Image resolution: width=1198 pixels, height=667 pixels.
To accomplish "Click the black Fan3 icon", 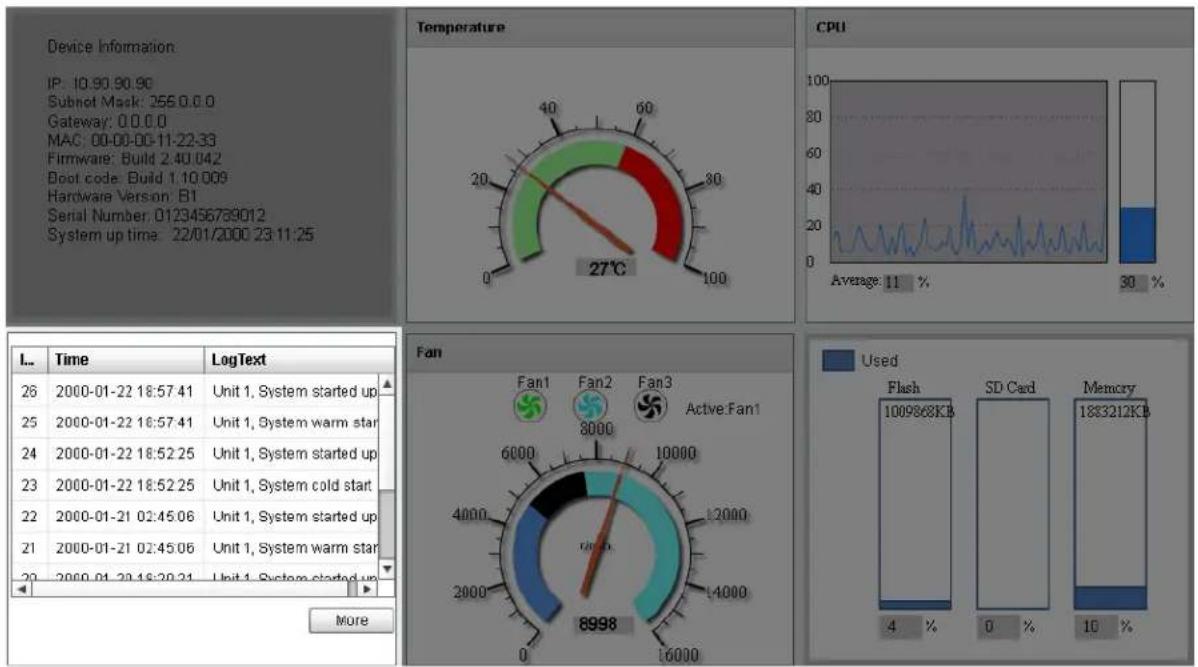I will click(x=651, y=406).
